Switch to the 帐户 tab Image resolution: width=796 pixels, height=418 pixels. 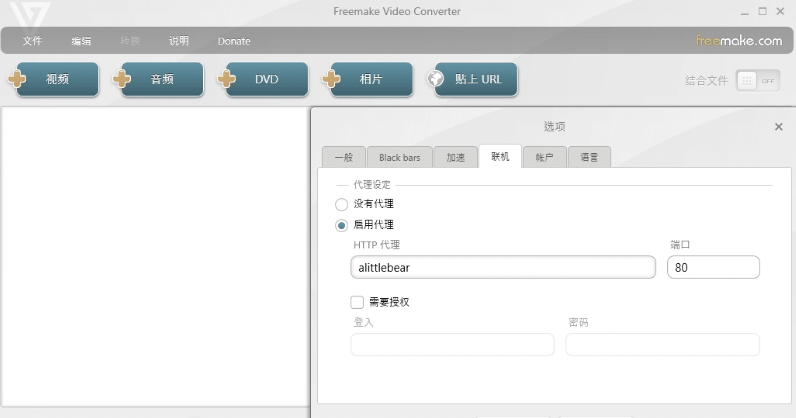(544, 157)
